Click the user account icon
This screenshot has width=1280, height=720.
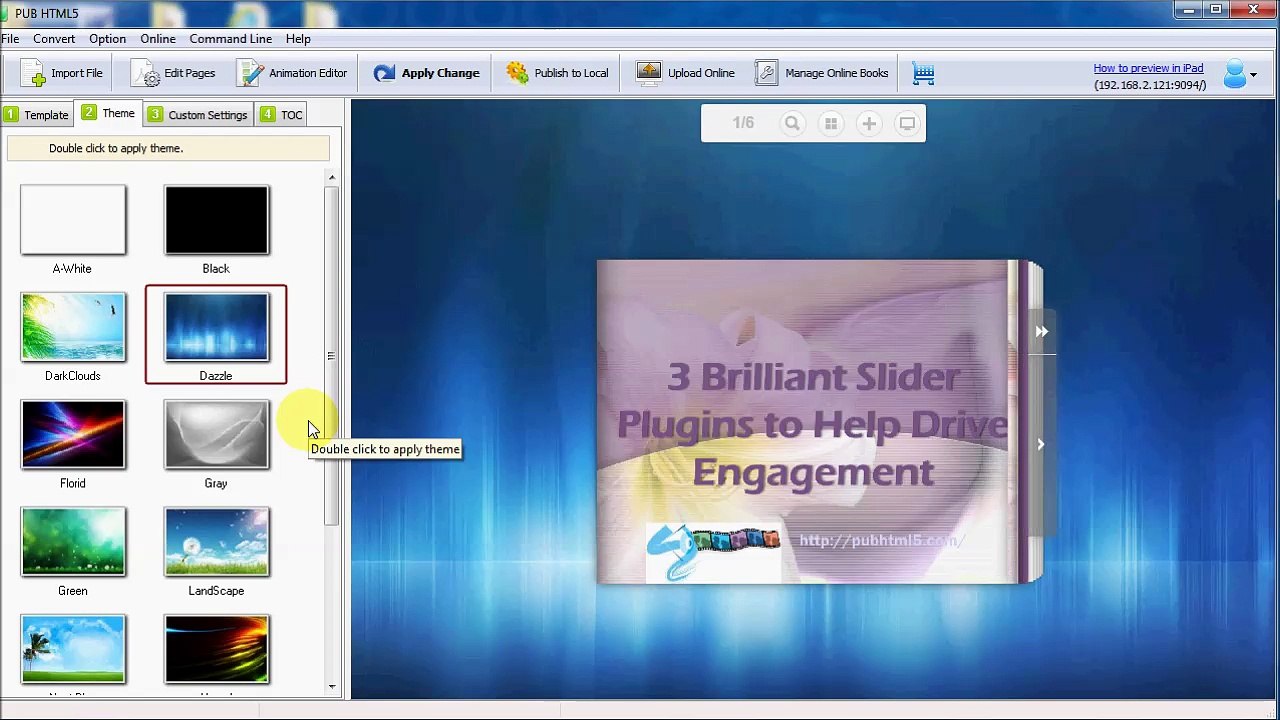(1235, 74)
